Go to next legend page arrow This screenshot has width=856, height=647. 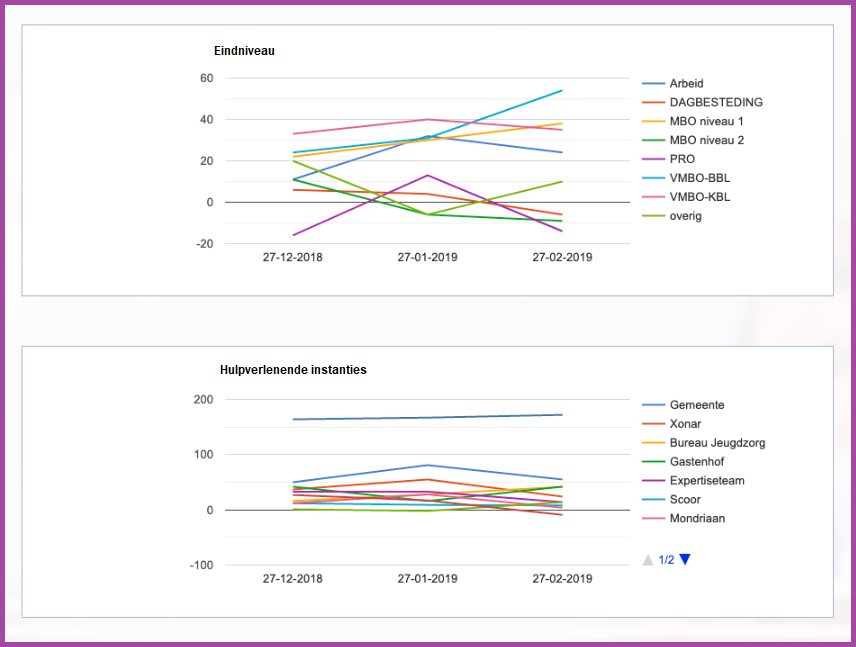point(685,559)
